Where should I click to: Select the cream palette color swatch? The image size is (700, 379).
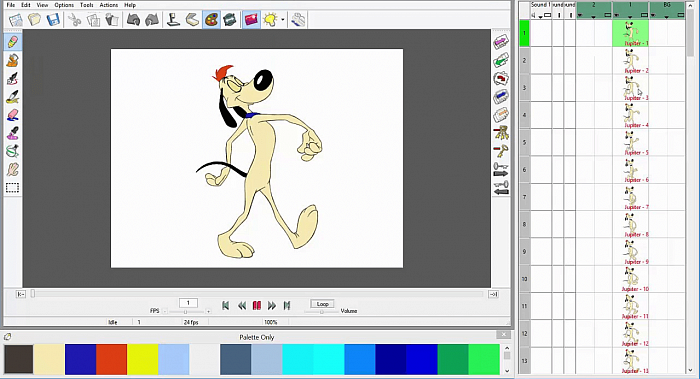pyautogui.click(x=49, y=359)
